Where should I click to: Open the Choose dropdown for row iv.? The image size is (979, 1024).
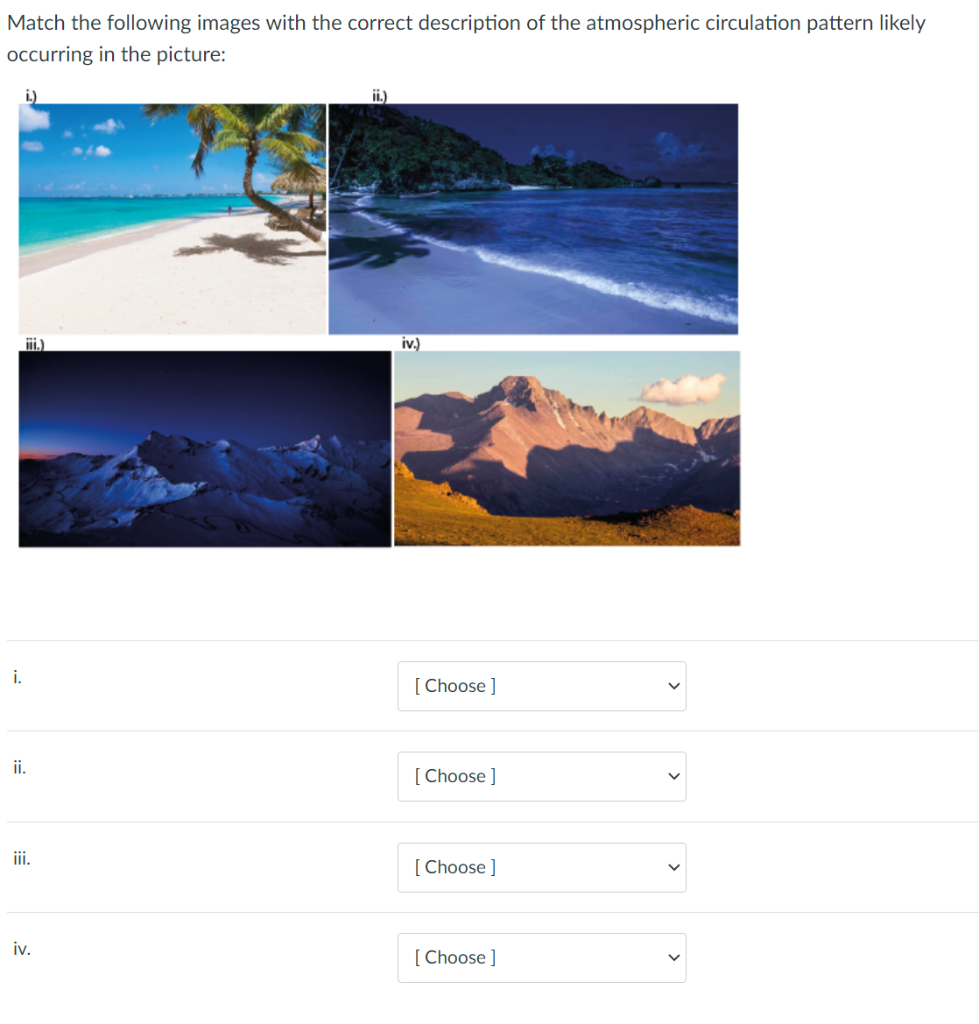pos(541,957)
